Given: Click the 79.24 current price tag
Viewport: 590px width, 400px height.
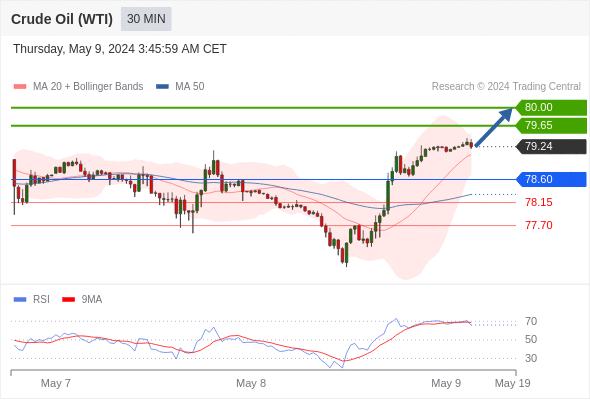Looking at the screenshot, I should click(551, 146).
